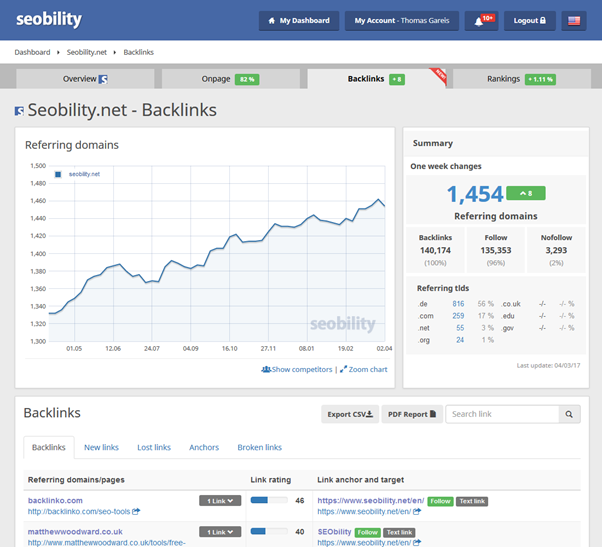This screenshot has width=602, height=547.
Task: Click the Nofollow total 3,293
Action: [x=556, y=250]
